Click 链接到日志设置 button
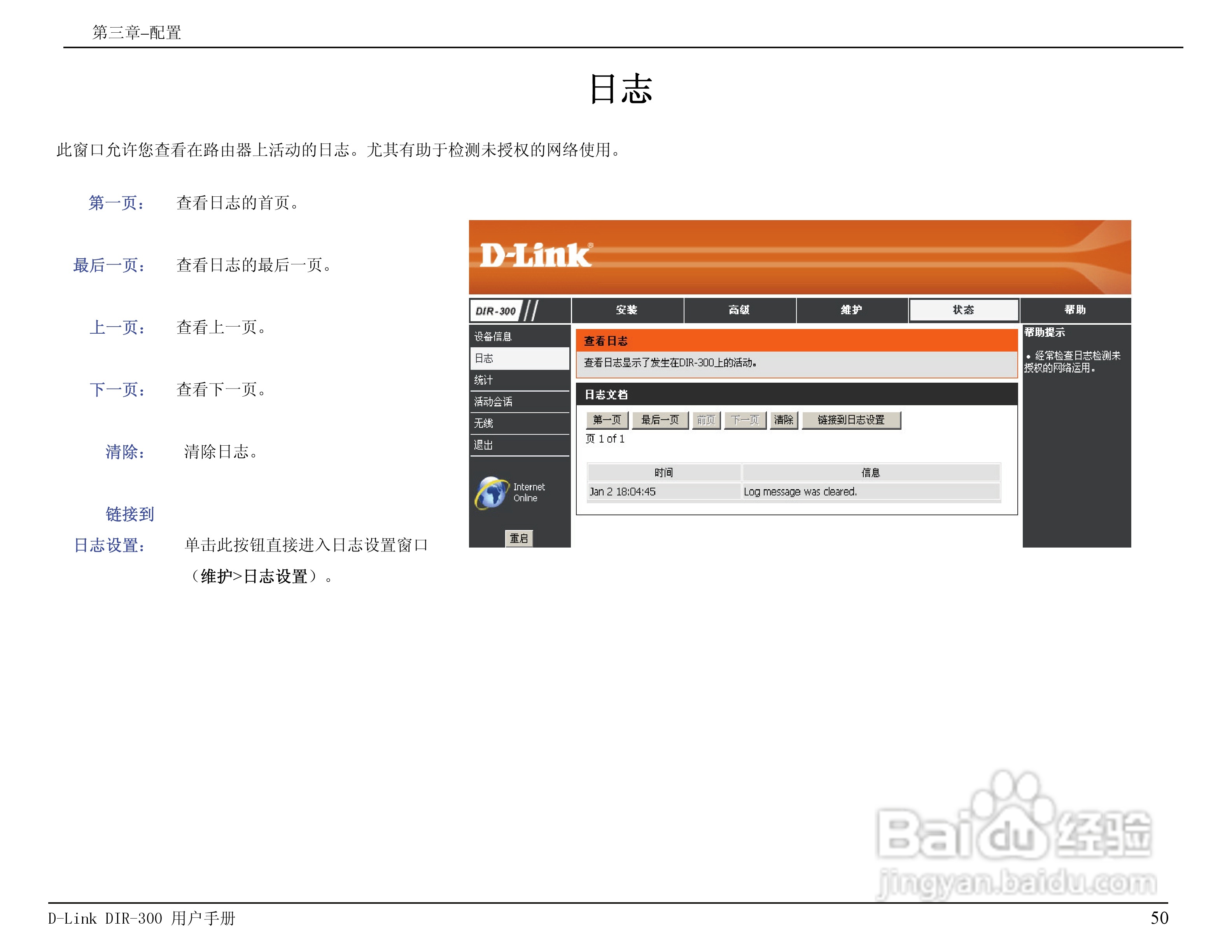 click(x=850, y=420)
